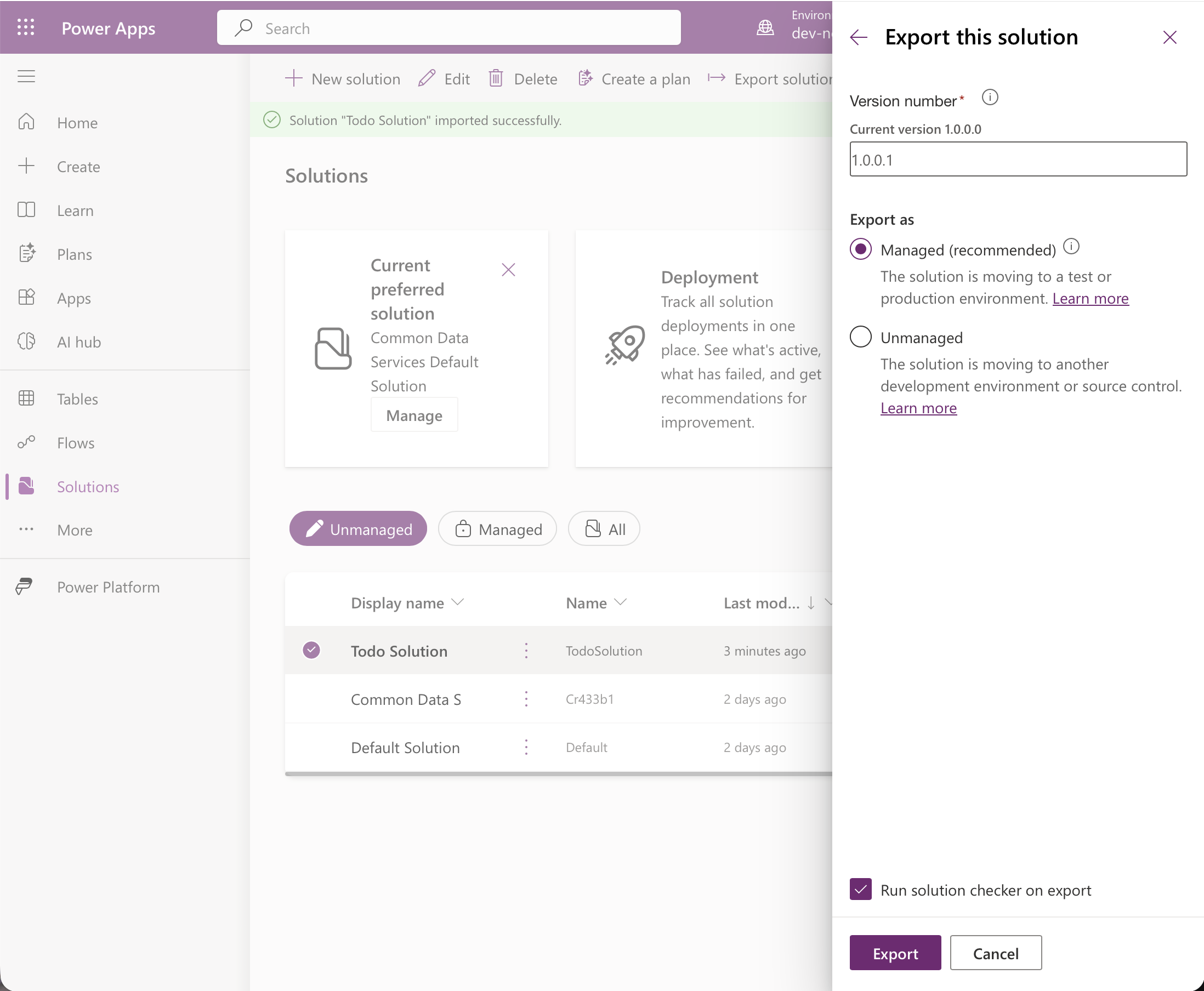Click the Flows icon in sidebar

point(26,442)
